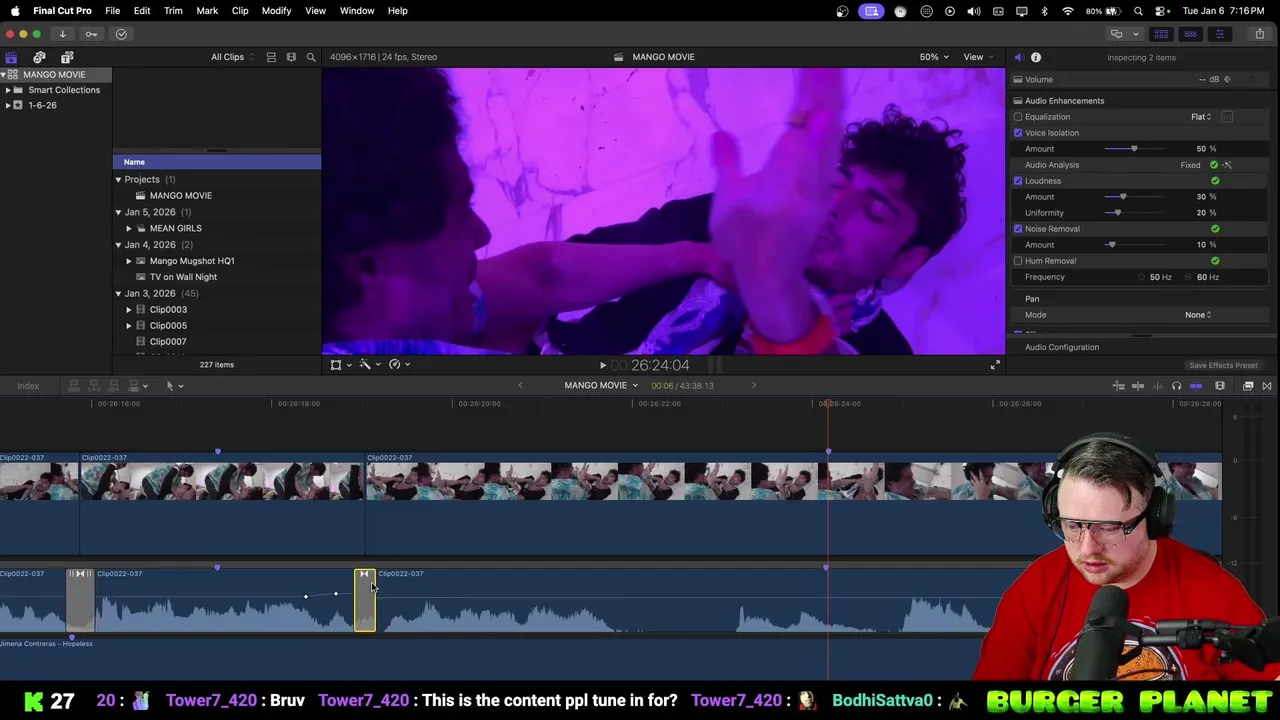Open Pan Mode None dropdown
This screenshot has height=720, width=1280.
1198,315
